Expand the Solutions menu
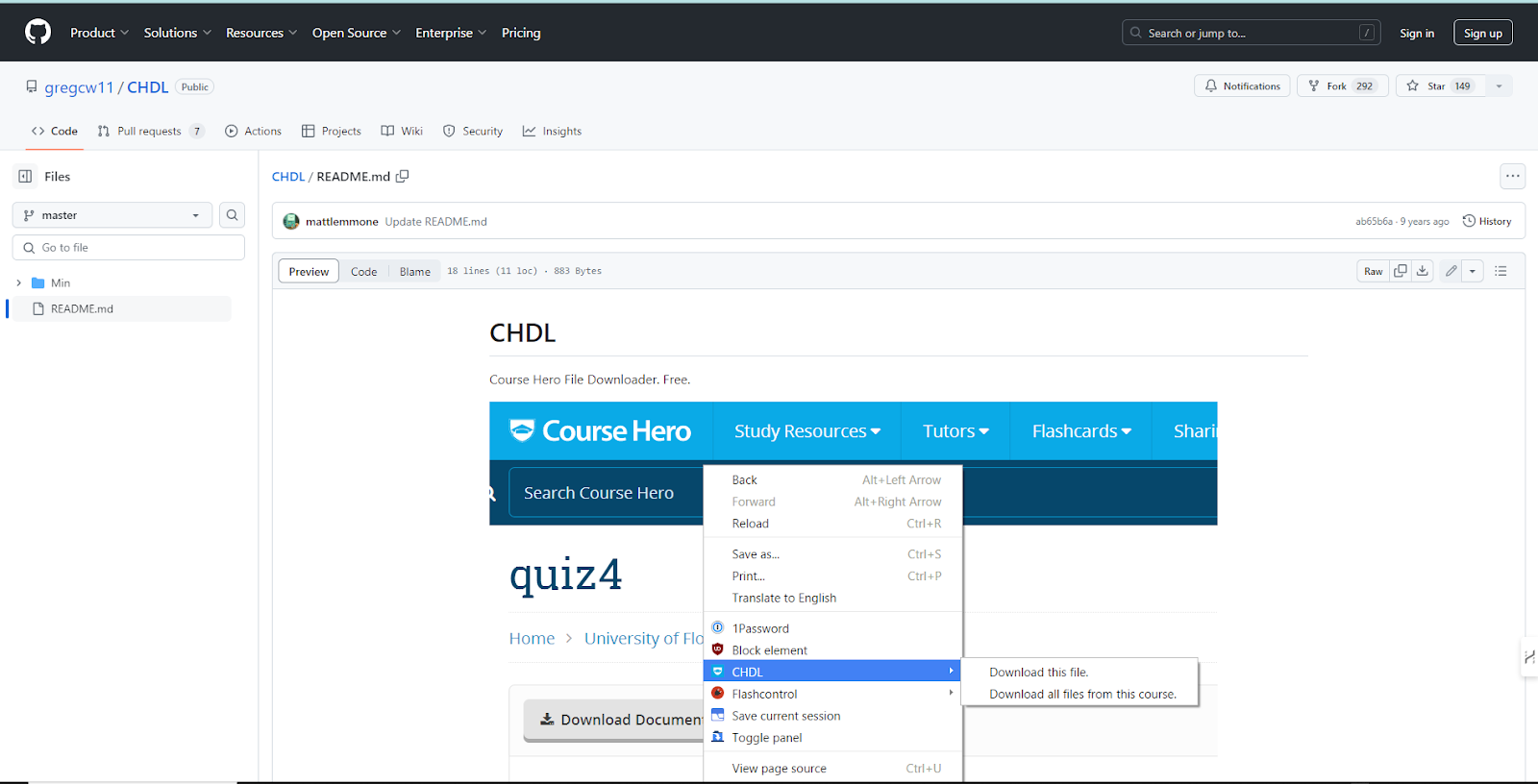 pyautogui.click(x=177, y=33)
